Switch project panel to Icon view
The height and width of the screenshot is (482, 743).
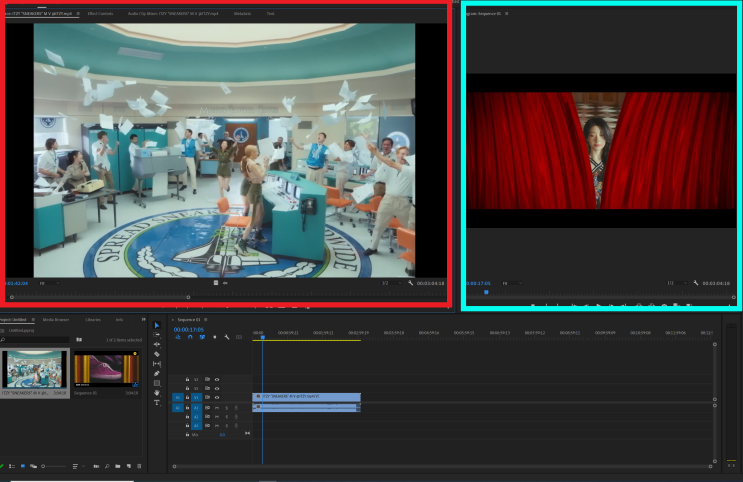tap(23, 466)
